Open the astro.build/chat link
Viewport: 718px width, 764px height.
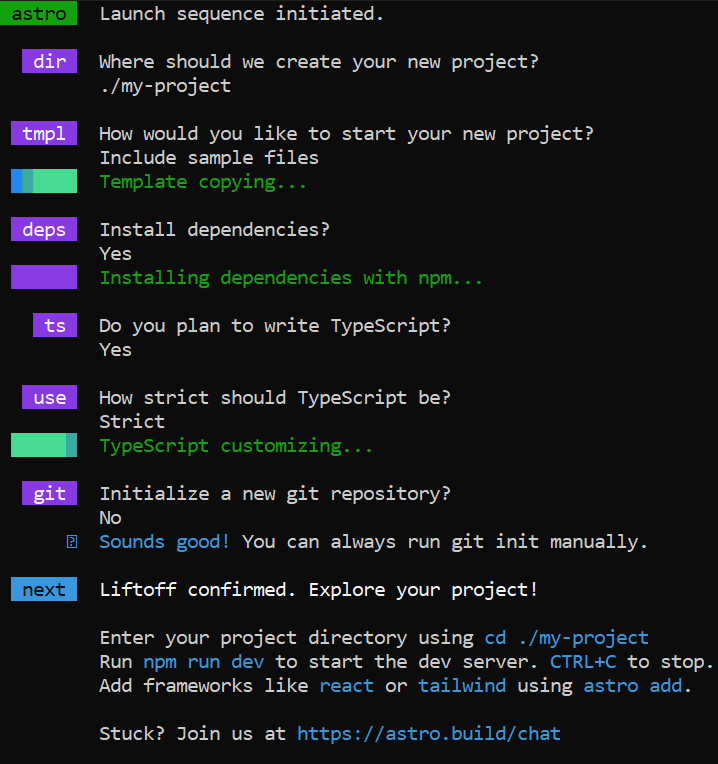429,734
